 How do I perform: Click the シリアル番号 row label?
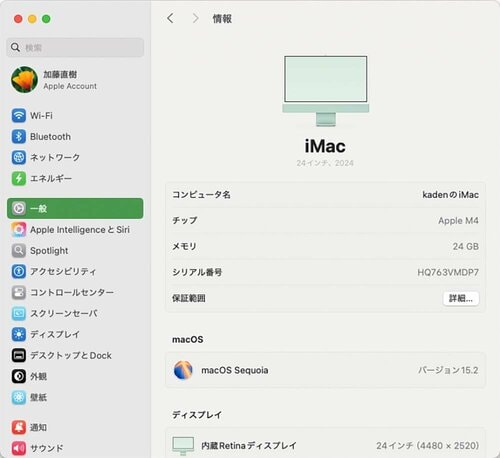pyautogui.click(x=197, y=272)
